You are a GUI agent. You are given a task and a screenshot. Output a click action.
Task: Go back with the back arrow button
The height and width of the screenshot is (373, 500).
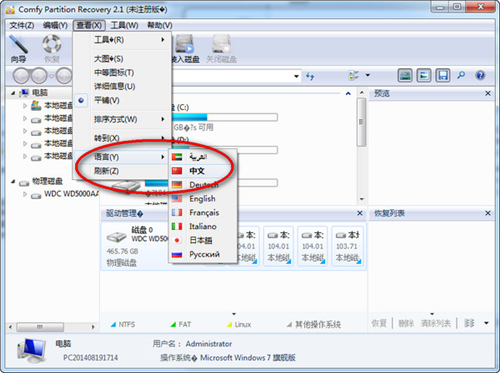tap(21, 76)
